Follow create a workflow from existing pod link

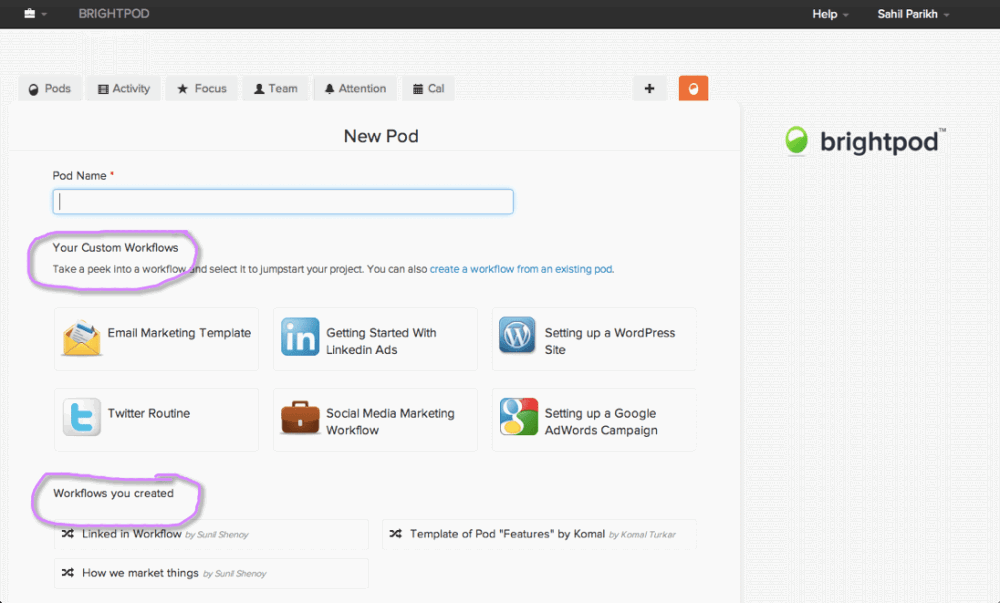point(521,269)
